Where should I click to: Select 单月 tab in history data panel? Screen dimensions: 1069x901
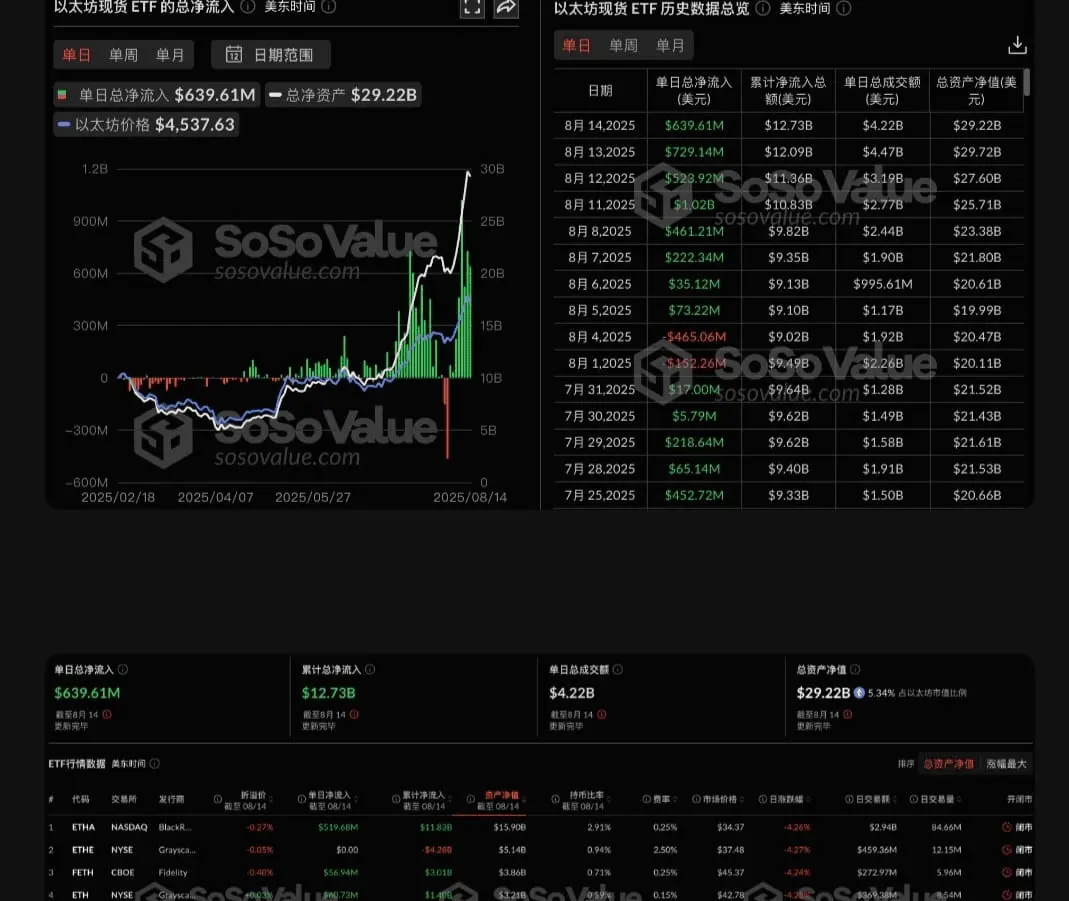tap(670, 46)
